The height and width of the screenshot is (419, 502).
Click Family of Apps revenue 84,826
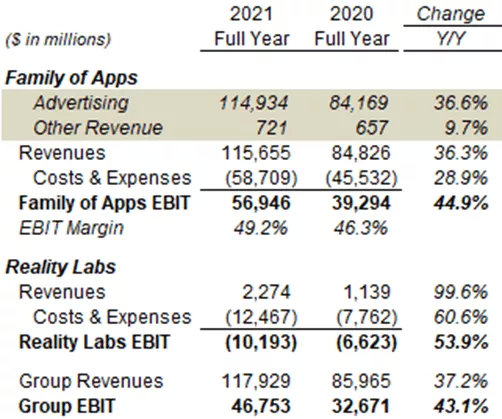(x=361, y=153)
